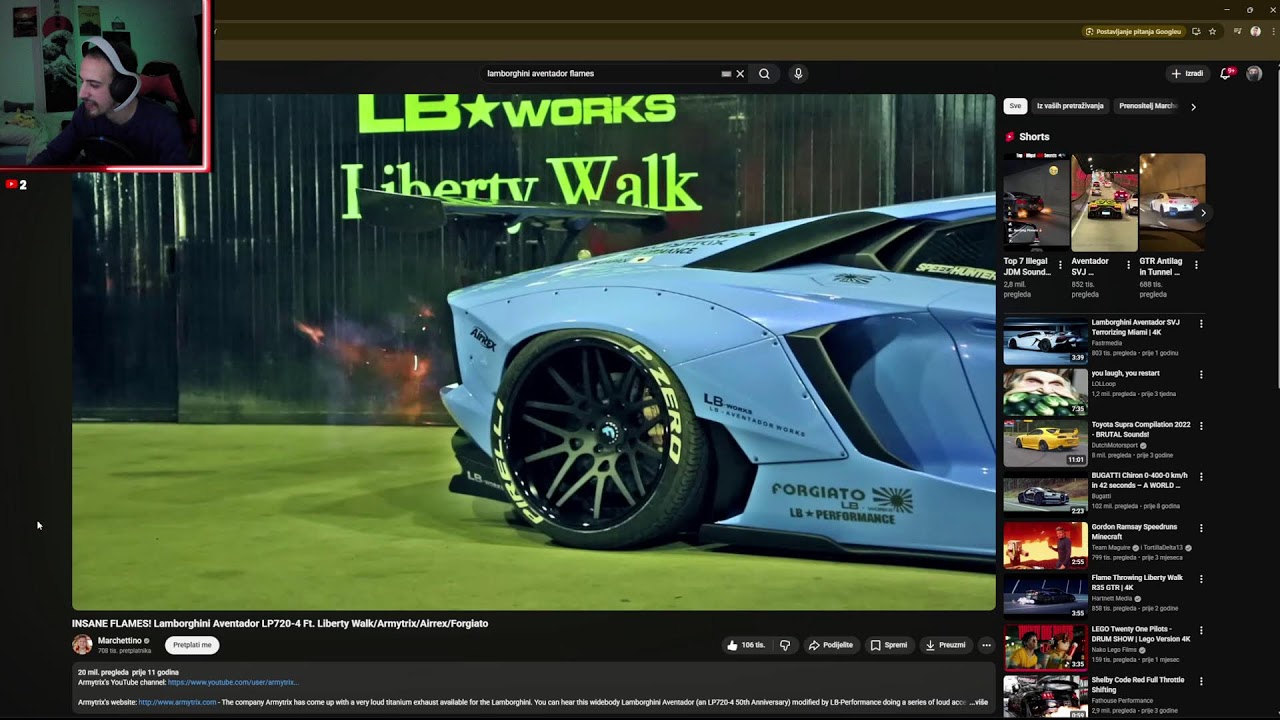
Task: Open the LEGO Twenty One Pilots thumbnail
Action: pyautogui.click(x=1045, y=647)
